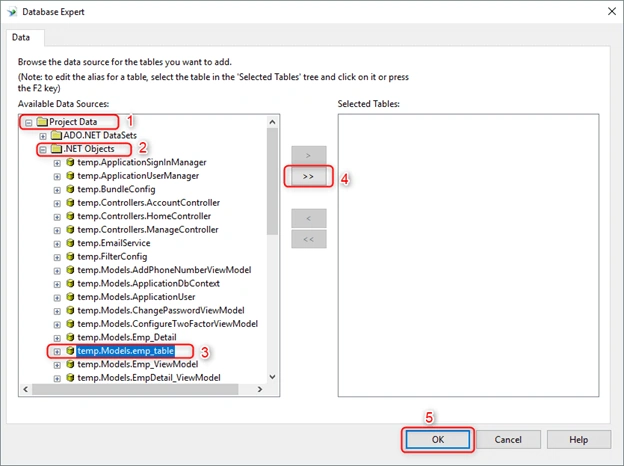Click the temp.Controllers.ManageController object icon
Screen dimensions: 624x466
coord(70,230)
